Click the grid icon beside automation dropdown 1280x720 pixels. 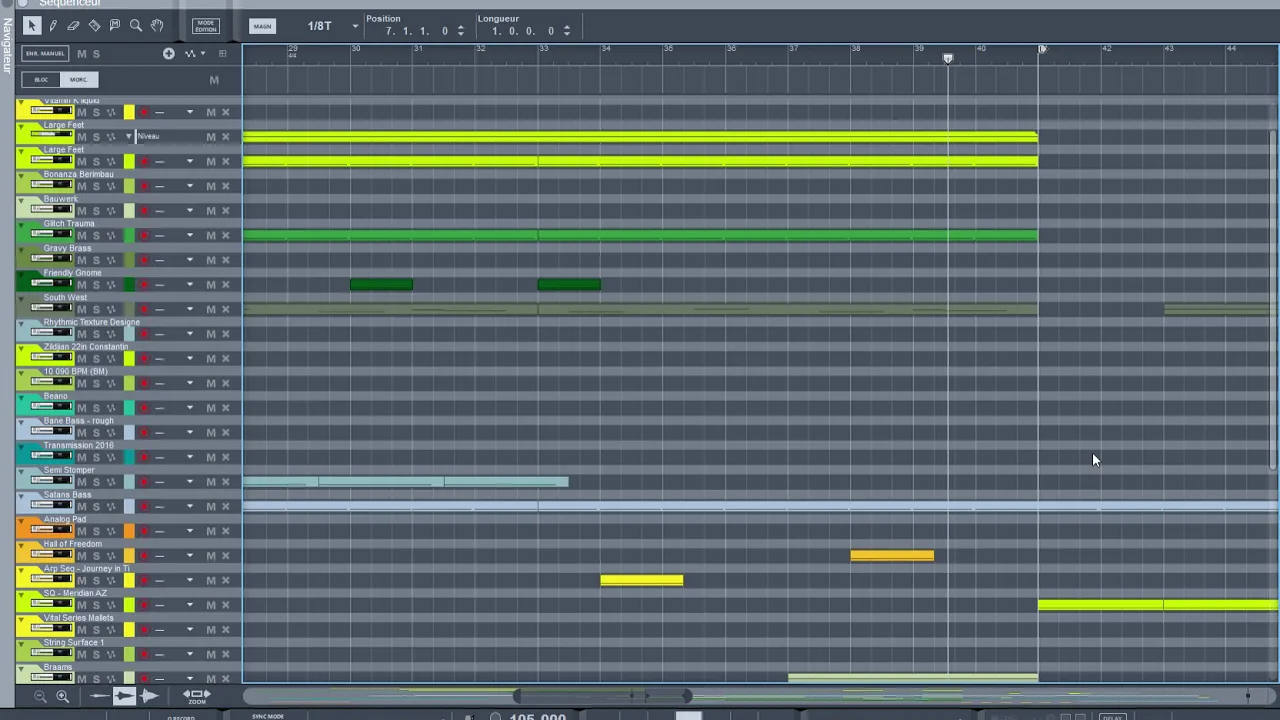[x=222, y=53]
